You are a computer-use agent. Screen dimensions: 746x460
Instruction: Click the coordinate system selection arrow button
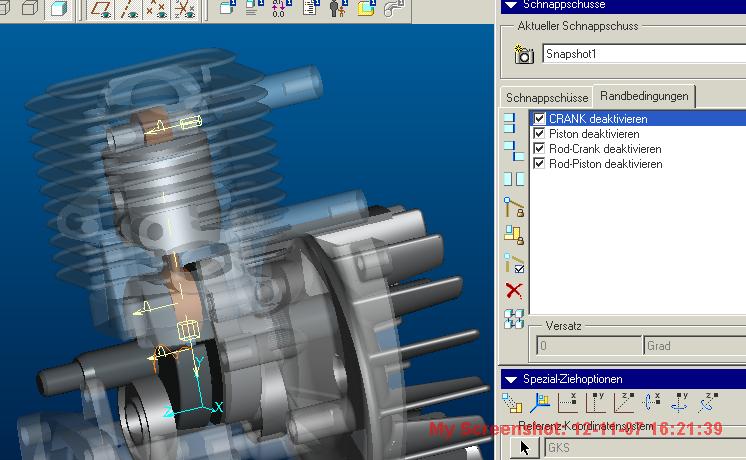point(523,449)
